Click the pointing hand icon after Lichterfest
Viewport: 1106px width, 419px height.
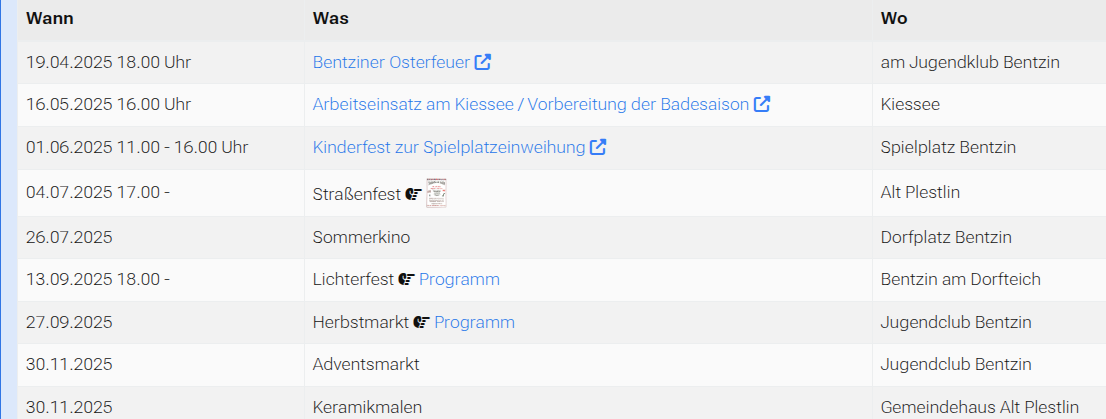[407, 280]
